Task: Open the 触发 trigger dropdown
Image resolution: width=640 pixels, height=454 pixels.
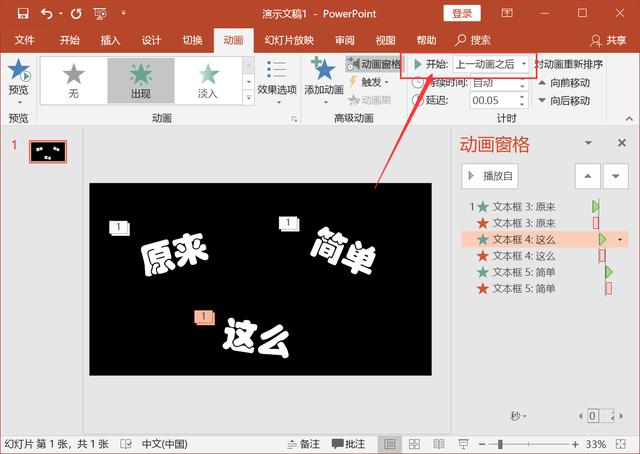Action: click(369, 82)
